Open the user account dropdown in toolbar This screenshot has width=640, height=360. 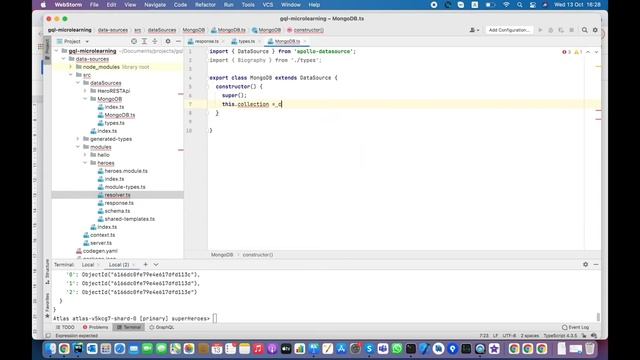click(474, 30)
